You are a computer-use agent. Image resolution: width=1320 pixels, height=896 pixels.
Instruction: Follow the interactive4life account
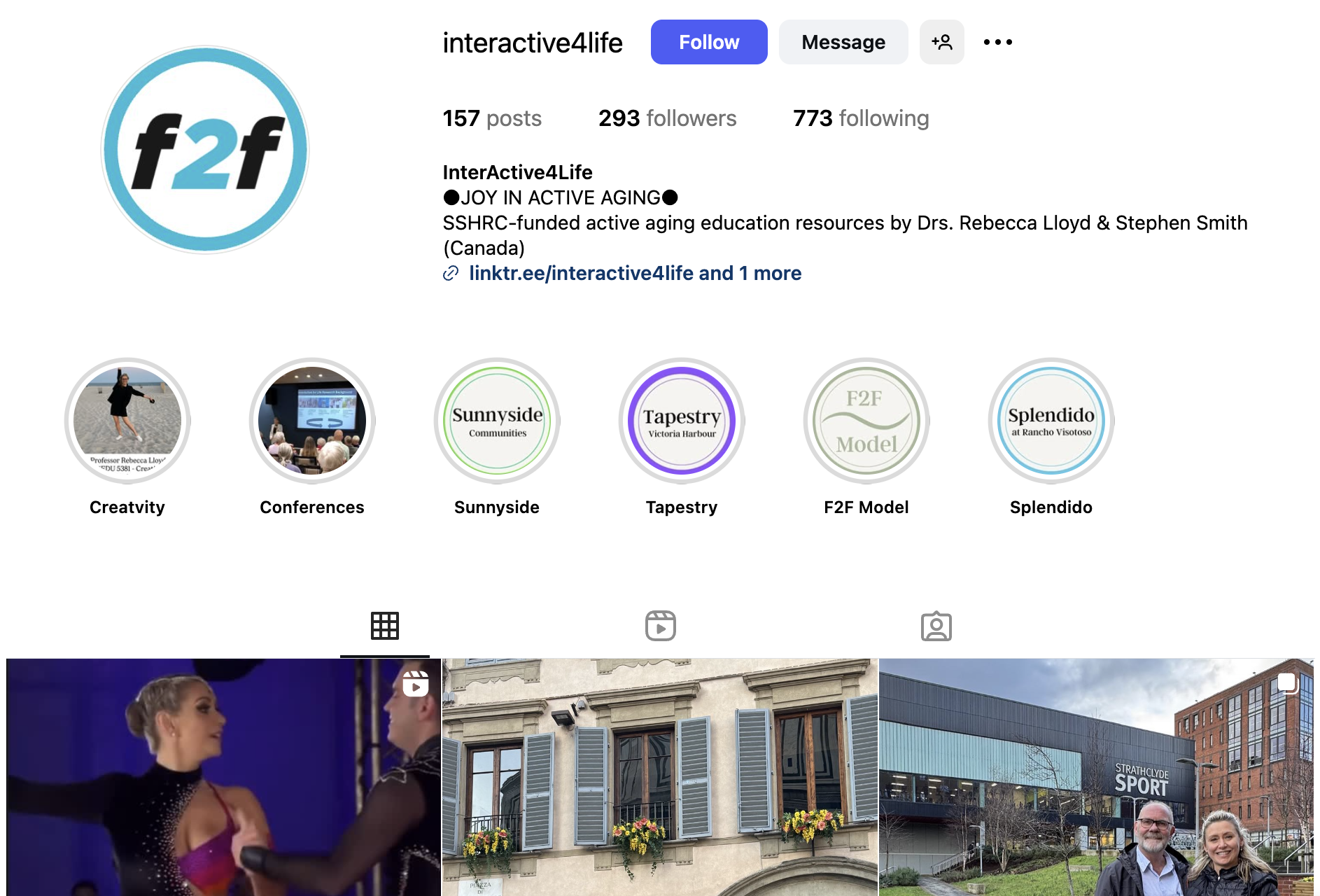click(x=709, y=42)
